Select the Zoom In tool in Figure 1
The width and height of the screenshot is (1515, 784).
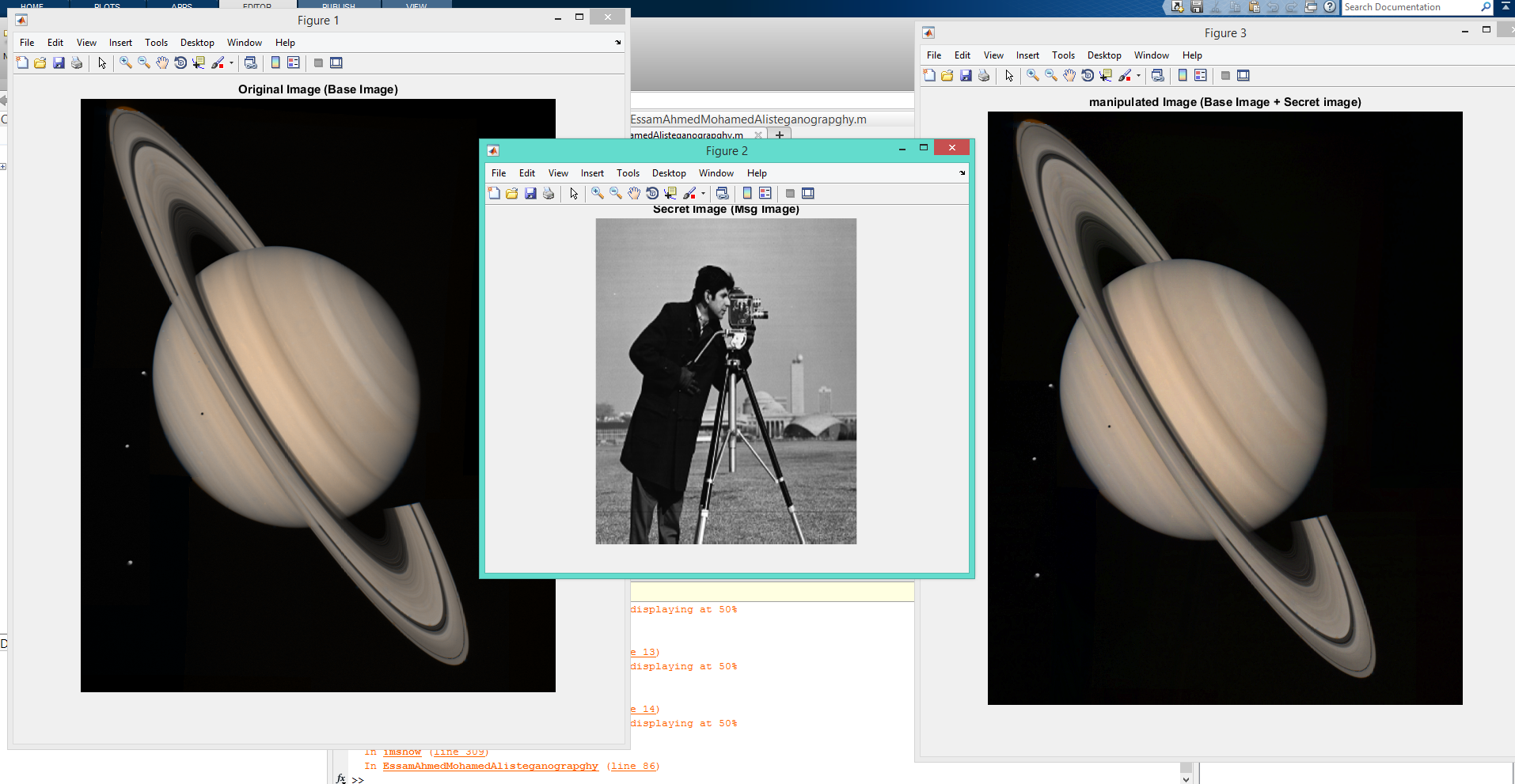pos(125,62)
